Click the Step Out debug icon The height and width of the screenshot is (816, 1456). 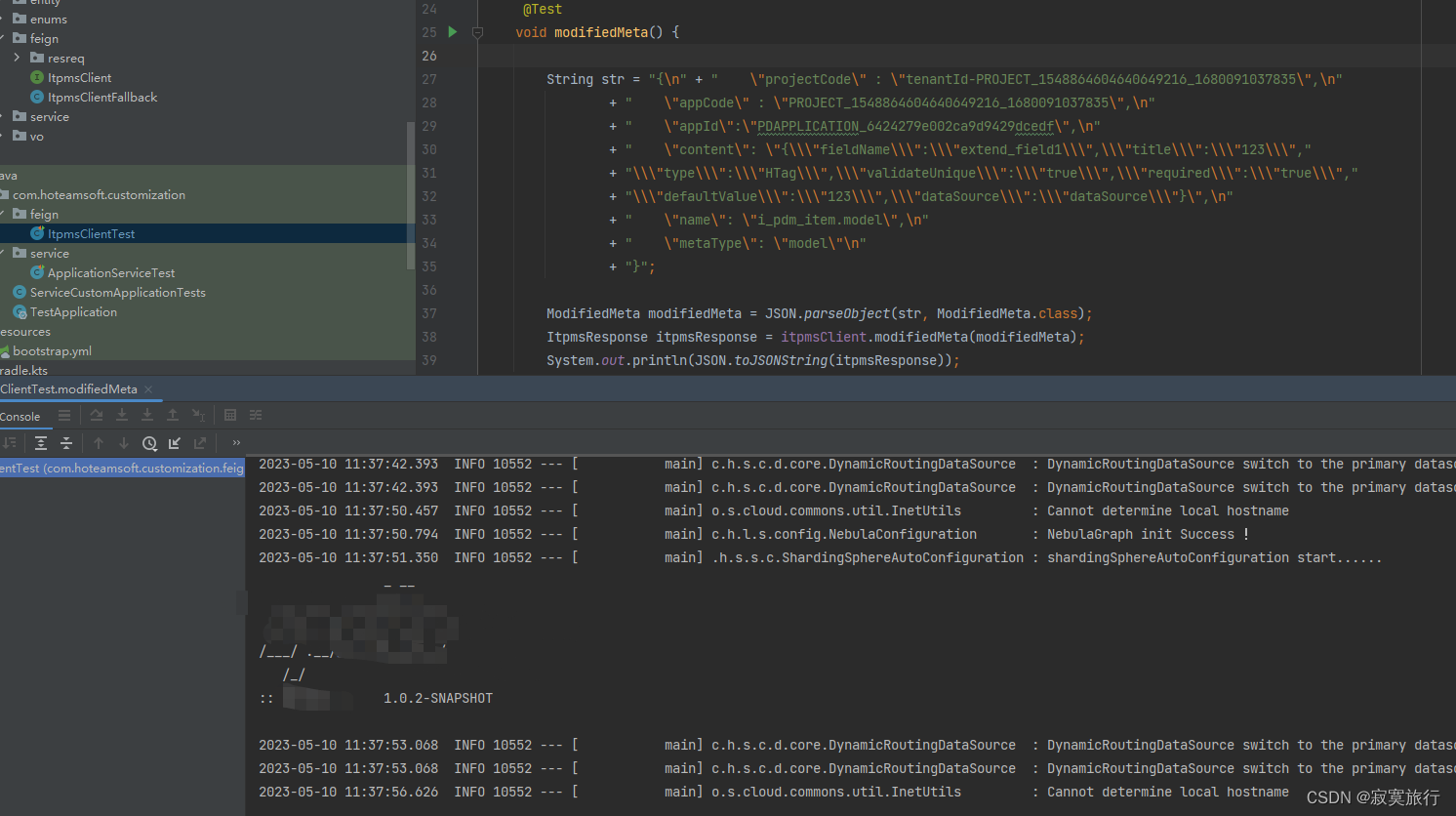(173, 415)
